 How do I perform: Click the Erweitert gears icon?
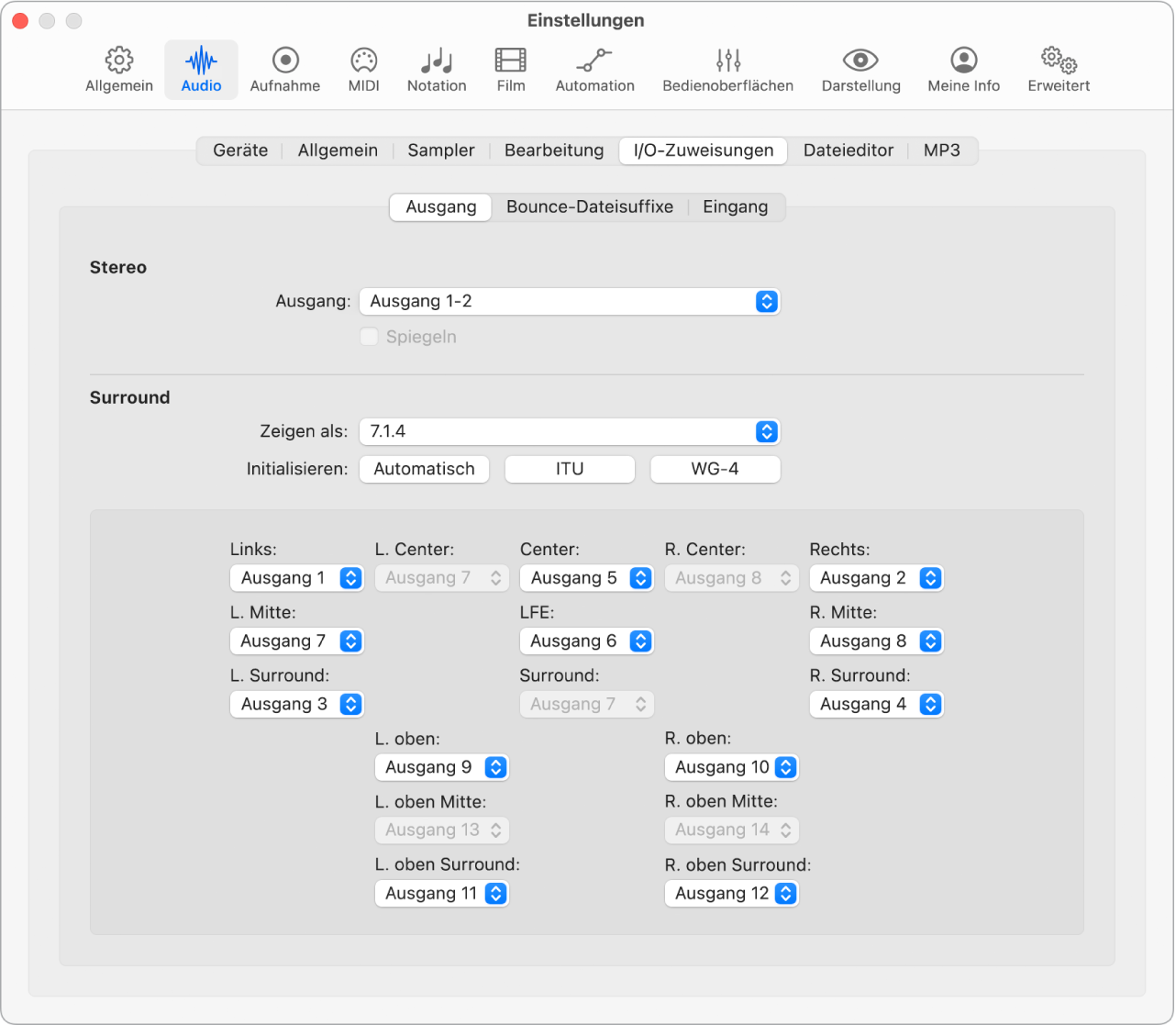pyautogui.click(x=1059, y=70)
